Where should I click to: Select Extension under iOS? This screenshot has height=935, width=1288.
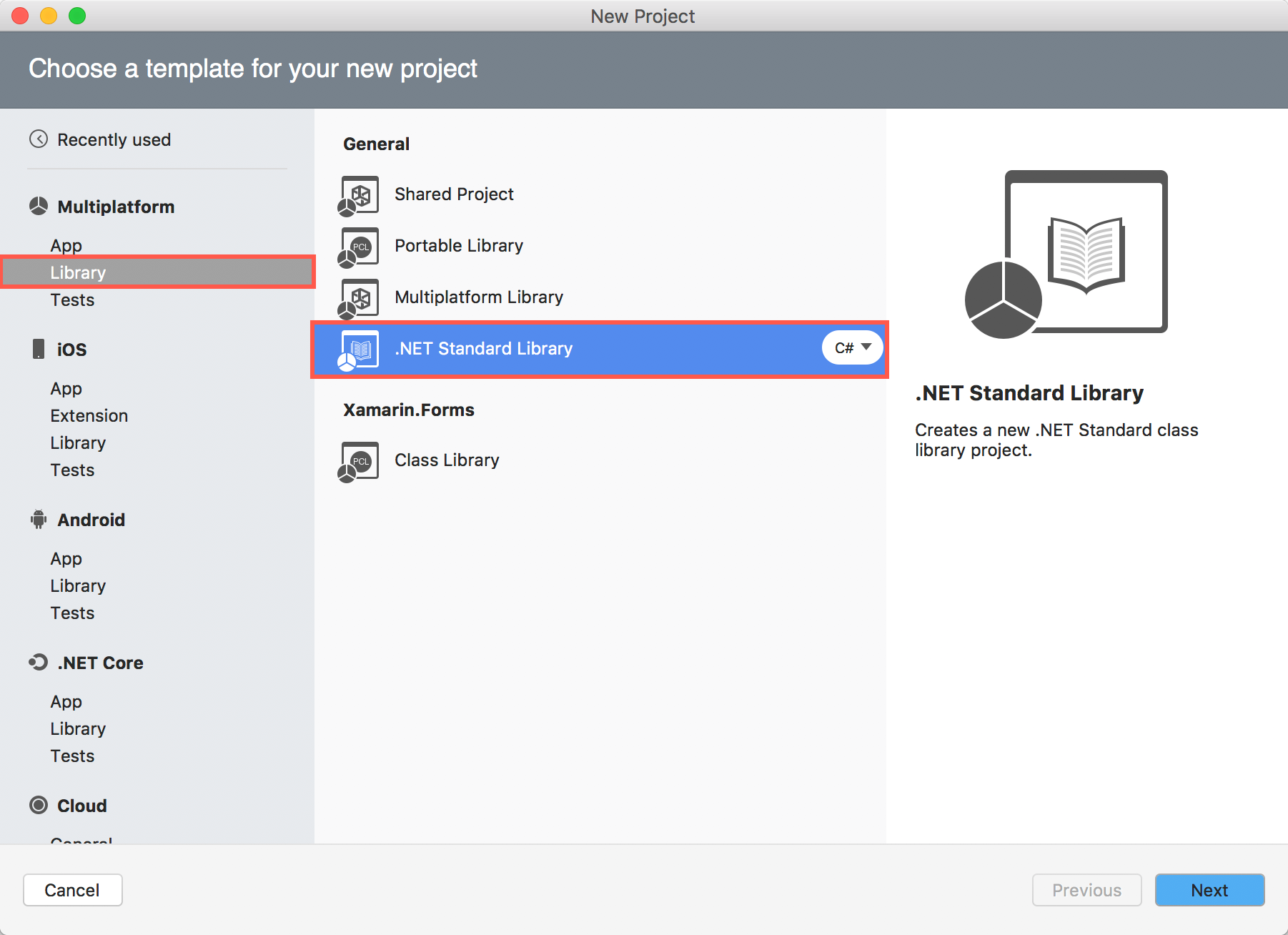coord(89,415)
